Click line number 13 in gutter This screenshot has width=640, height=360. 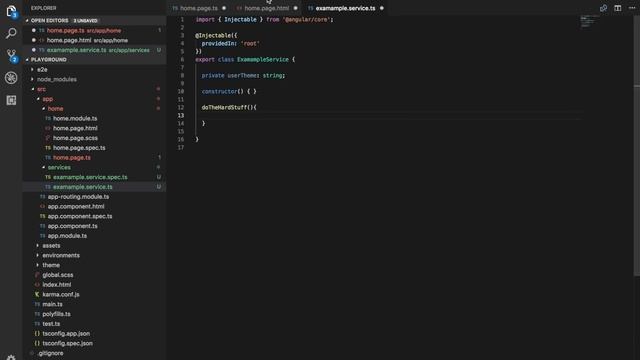pyautogui.click(x=181, y=116)
